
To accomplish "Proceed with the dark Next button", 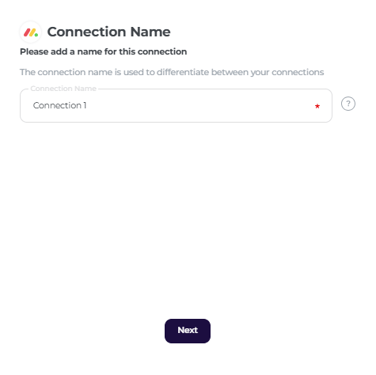I will click(x=187, y=331).
